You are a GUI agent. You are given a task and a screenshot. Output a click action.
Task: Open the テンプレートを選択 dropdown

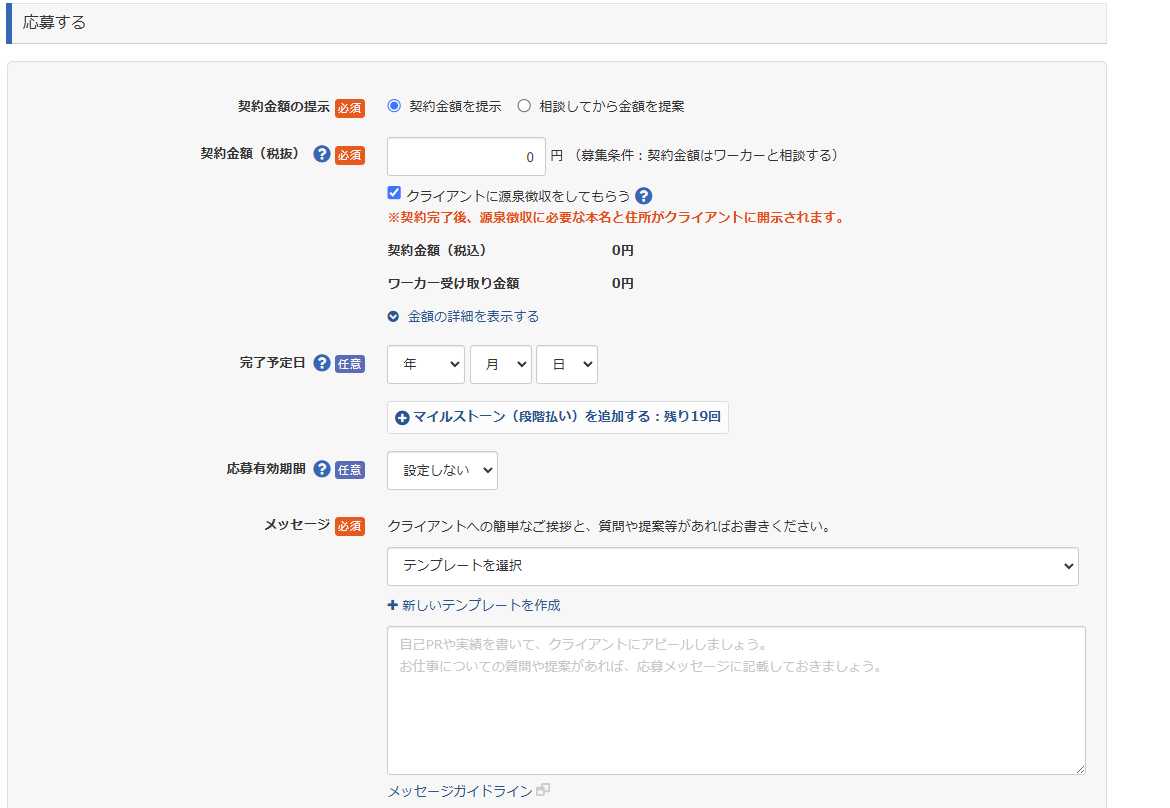[x=733, y=566]
